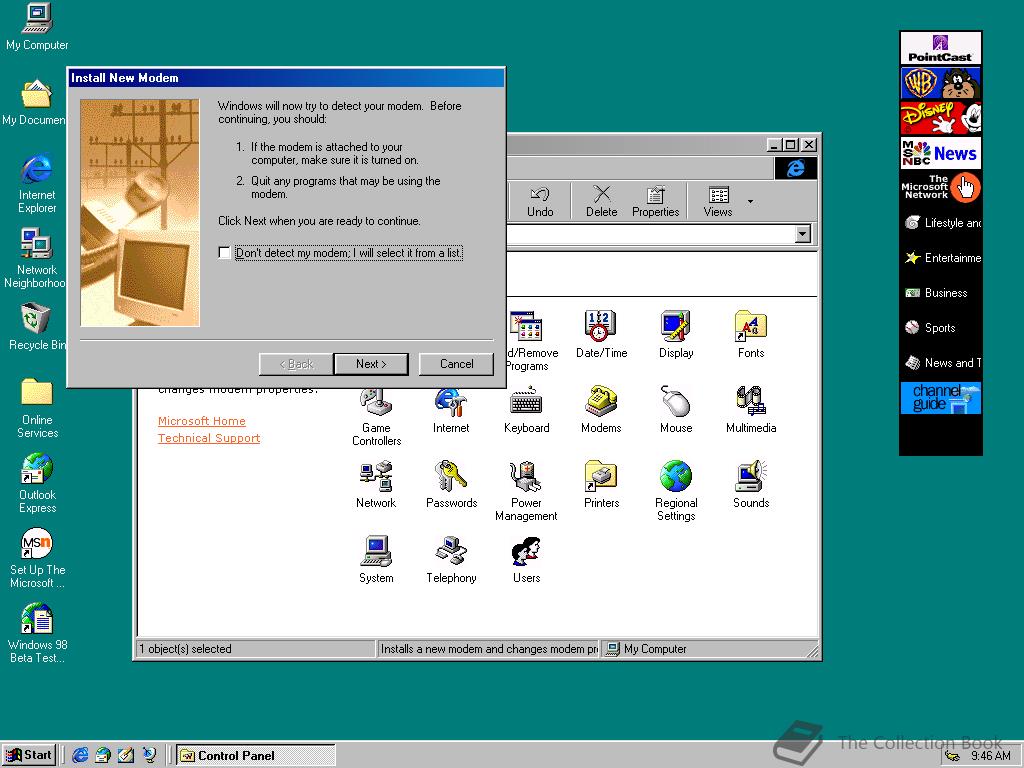Follow the Technical Support link

tap(209, 438)
